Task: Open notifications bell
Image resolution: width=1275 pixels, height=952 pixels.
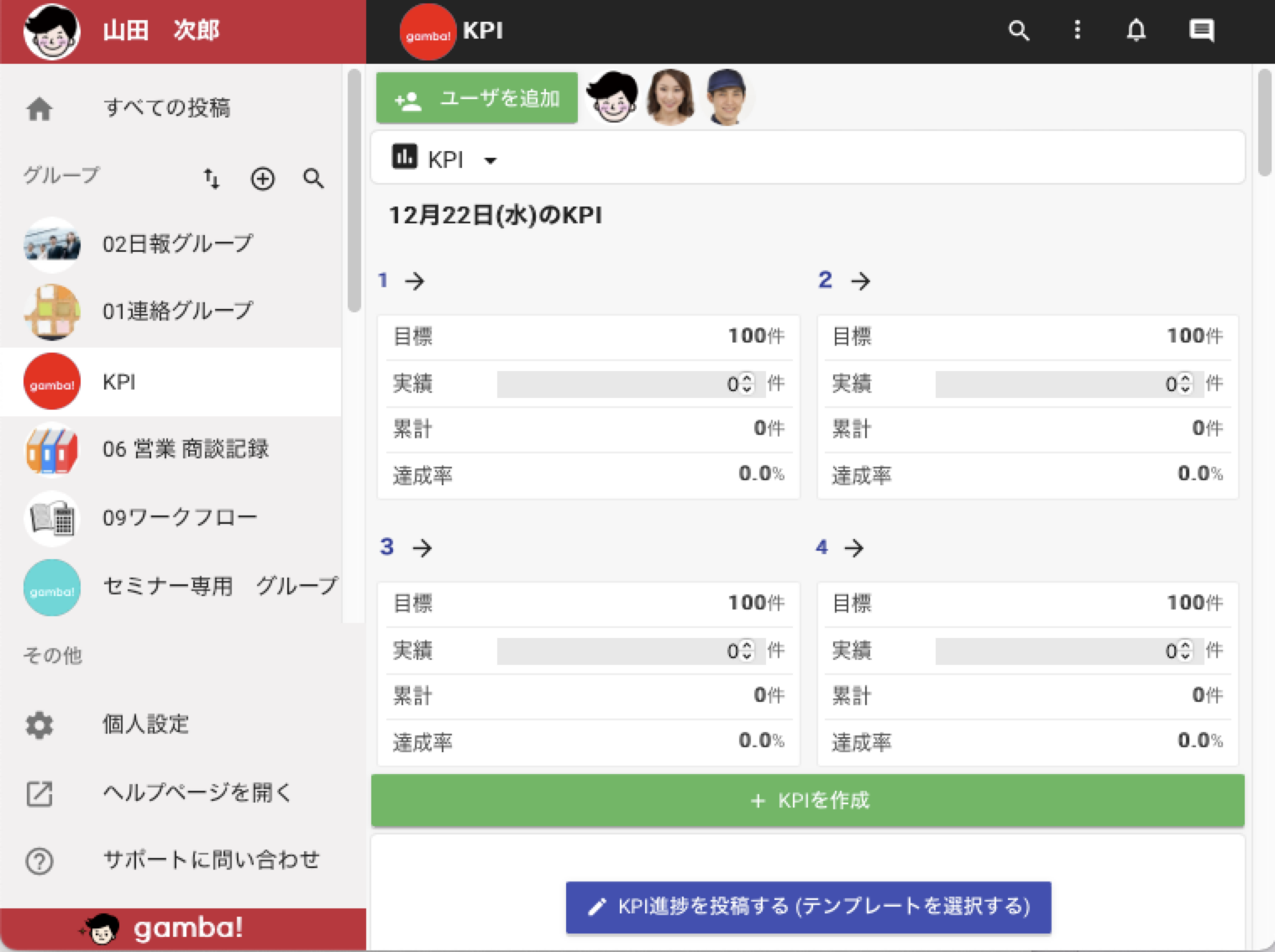Action: pos(1136,31)
